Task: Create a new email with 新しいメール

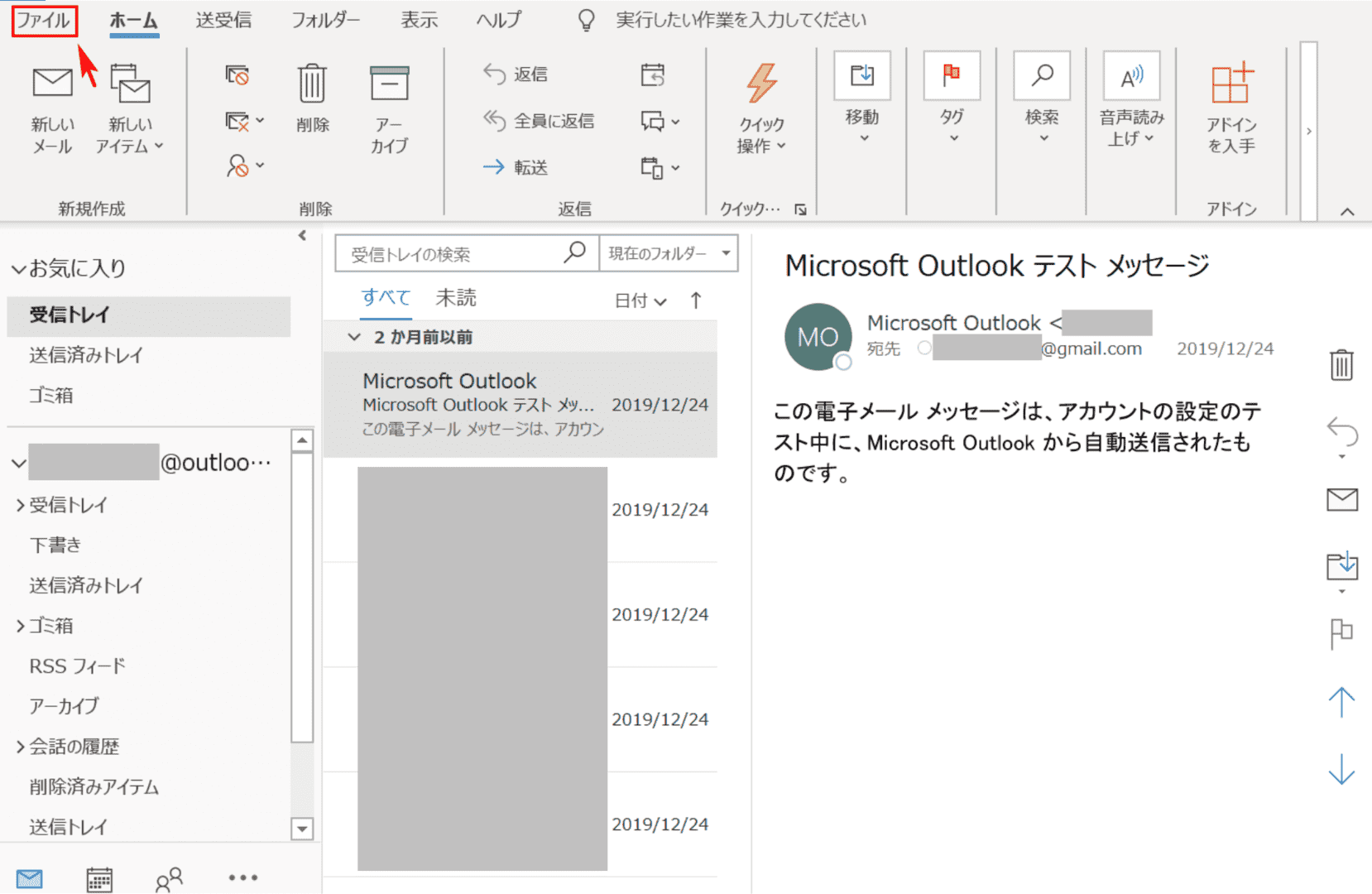Action: tap(52, 109)
